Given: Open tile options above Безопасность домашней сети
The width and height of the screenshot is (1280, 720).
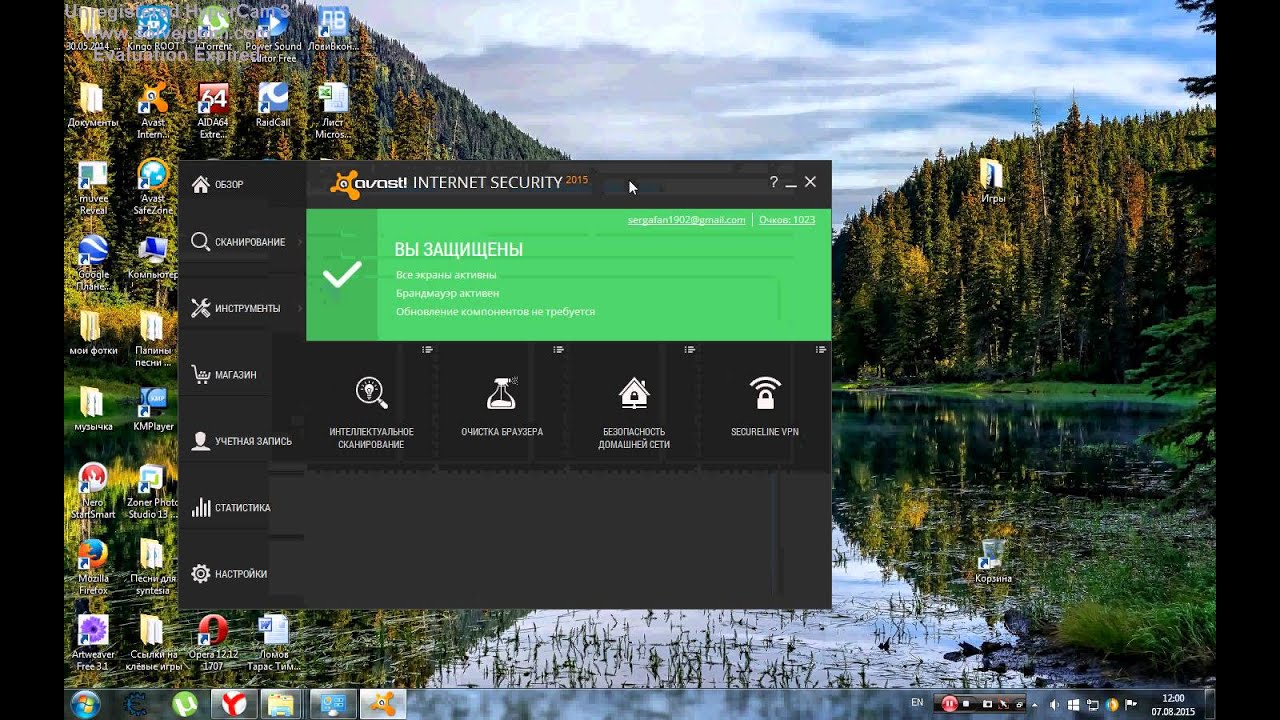Looking at the screenshot, I should coord(689,349).
